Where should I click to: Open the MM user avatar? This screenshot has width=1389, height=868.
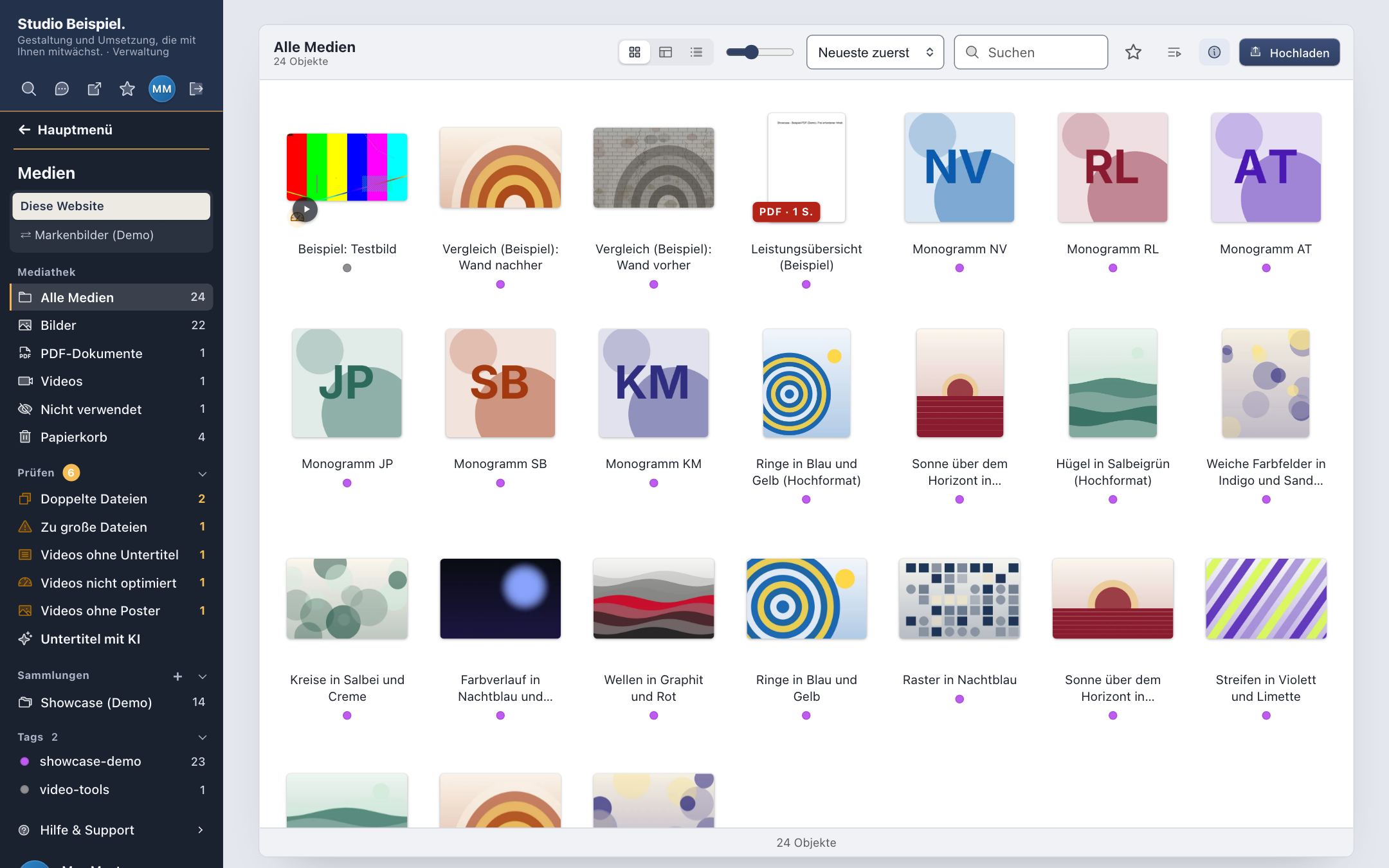coord(162,89)
